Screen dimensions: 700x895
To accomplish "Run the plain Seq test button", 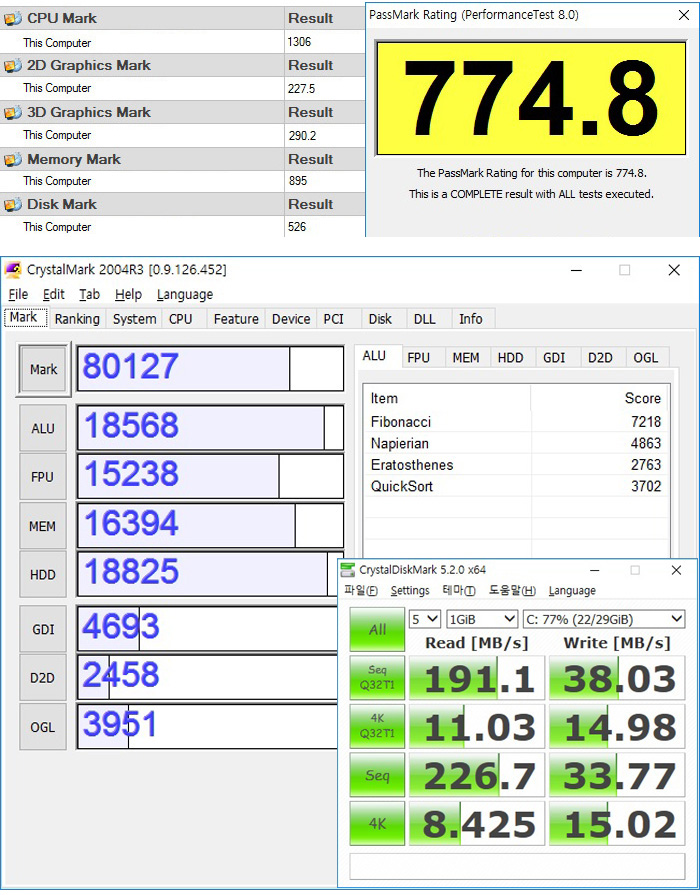I will pyautogui.click(x=377, y=775).
